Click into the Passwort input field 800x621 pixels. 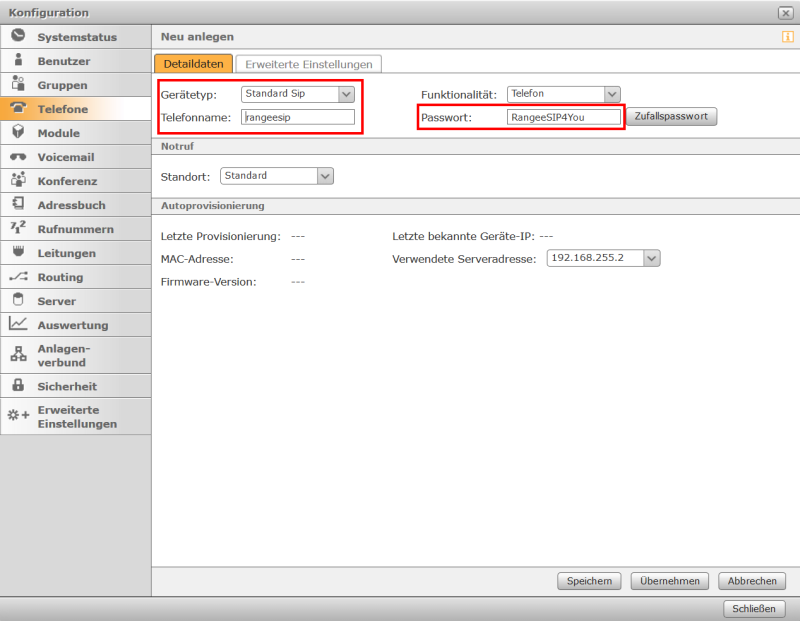click(563, 117)
